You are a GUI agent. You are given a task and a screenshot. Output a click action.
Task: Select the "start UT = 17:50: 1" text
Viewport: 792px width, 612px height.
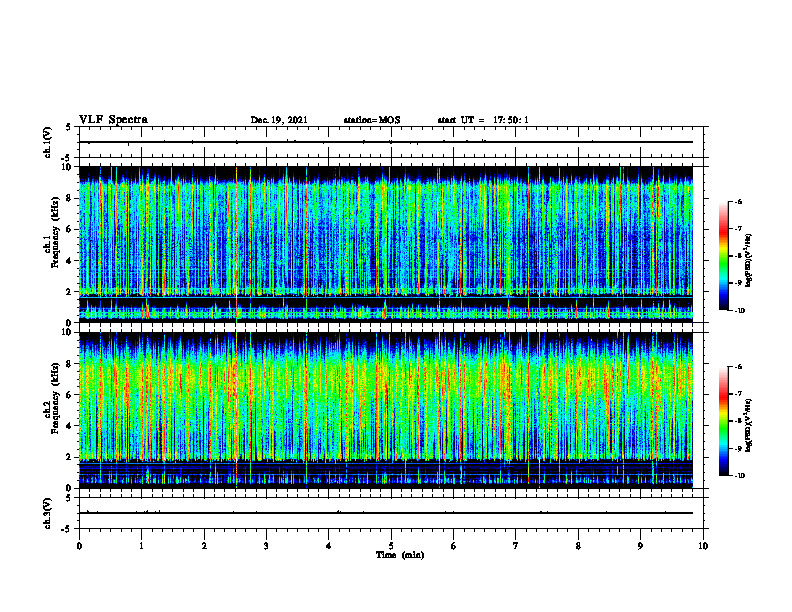coord(483,120)
